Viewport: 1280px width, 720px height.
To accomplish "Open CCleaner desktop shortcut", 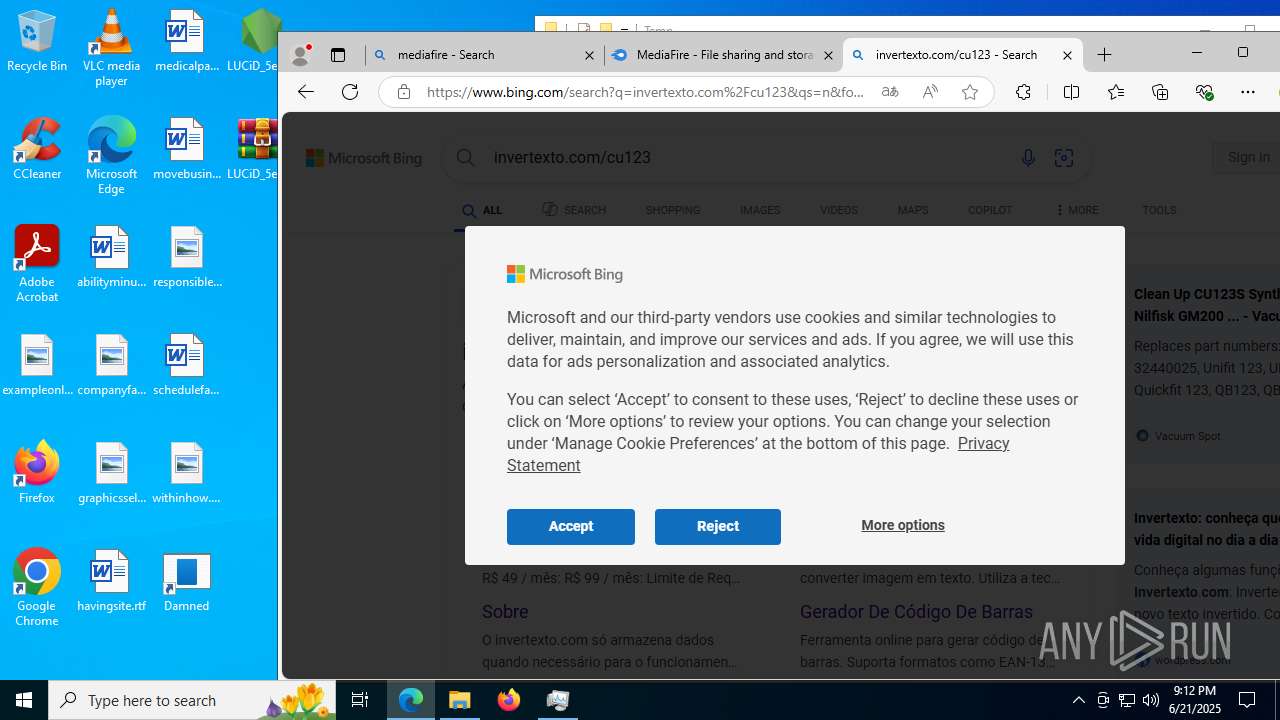I will click(x=37, y=149).
